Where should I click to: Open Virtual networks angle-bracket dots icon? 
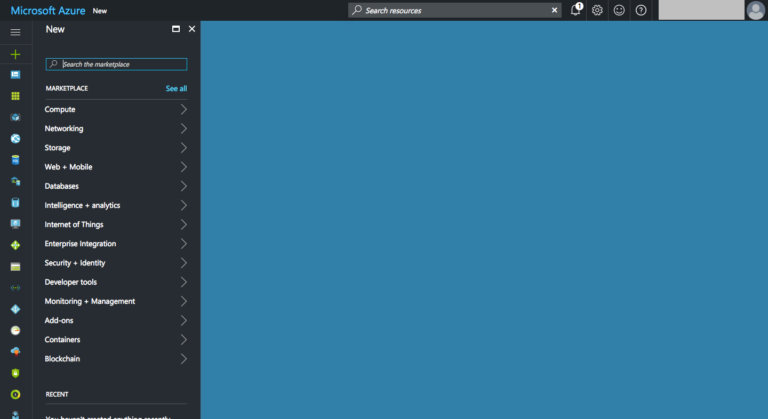pos(15,288)
